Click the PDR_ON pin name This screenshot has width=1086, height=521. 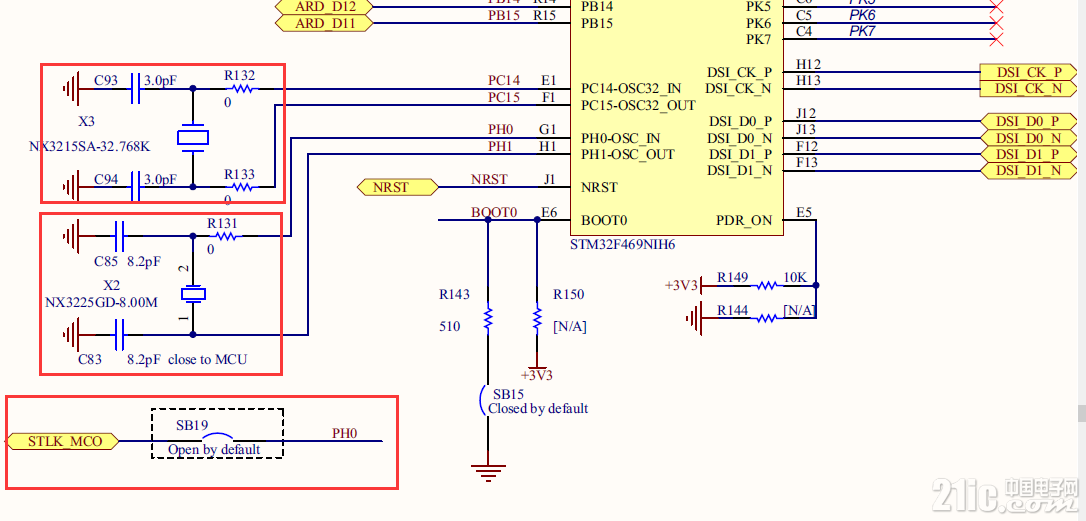(x=744, y=221)
